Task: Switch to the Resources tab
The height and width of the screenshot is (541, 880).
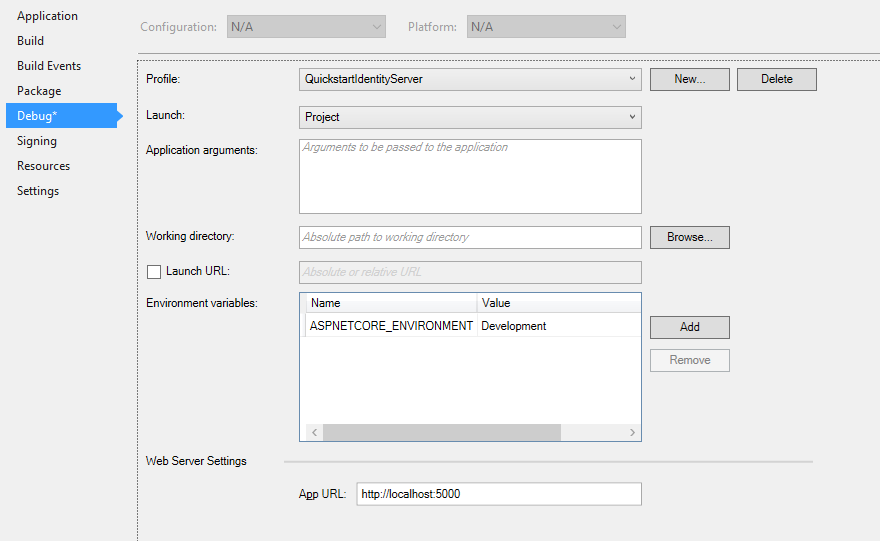Action: click(43, 166)
